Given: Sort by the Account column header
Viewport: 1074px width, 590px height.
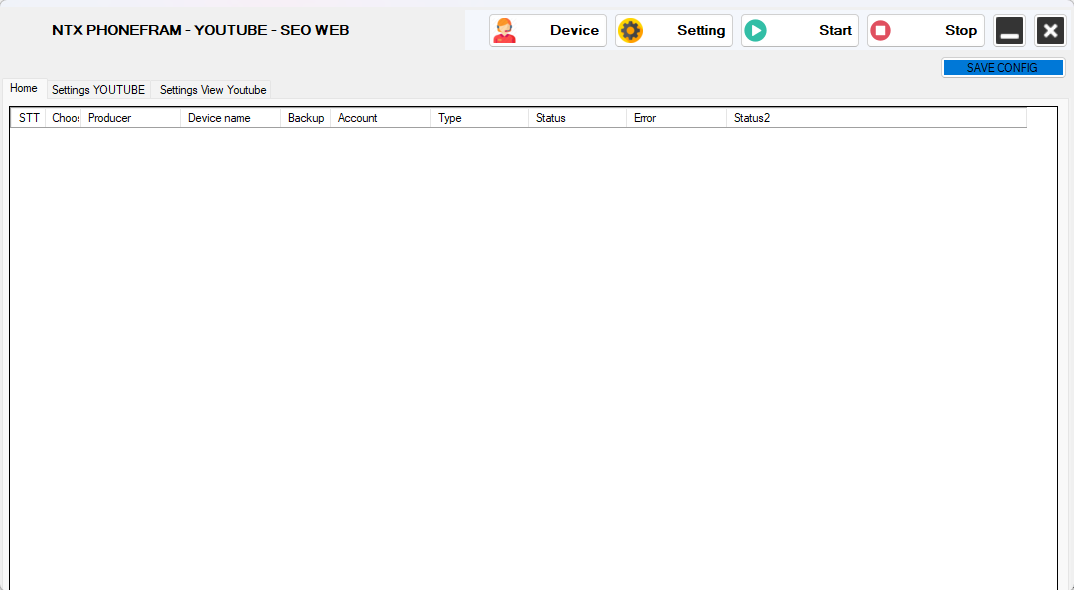Looking at the screenshot, I should click(x=380, y=118).
